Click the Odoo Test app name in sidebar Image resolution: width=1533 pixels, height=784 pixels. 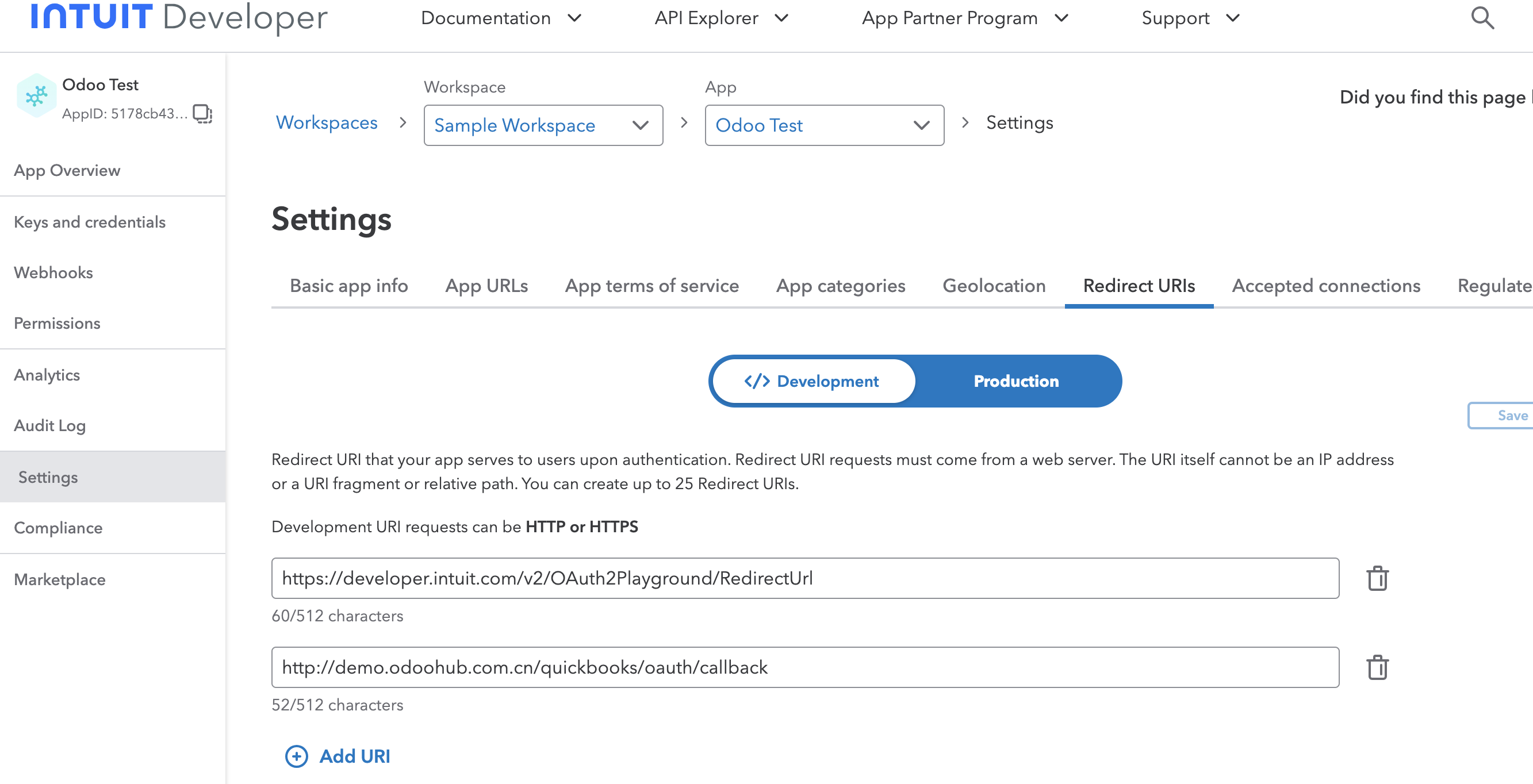pyautogui.click(x=100, y=84)
